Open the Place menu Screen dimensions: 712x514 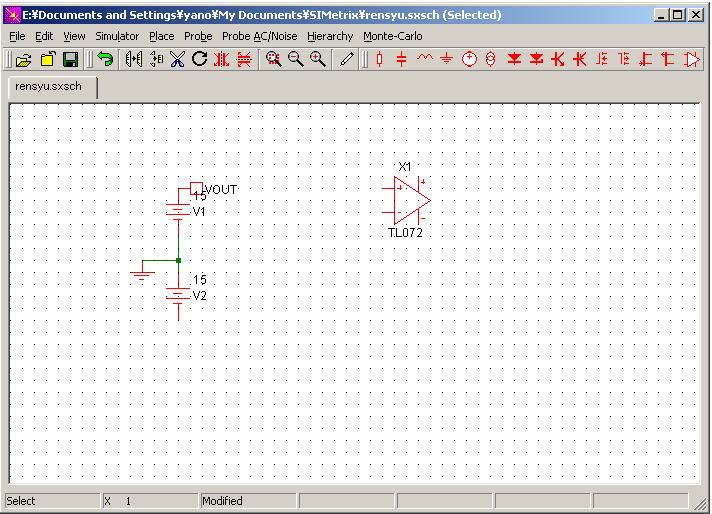162,36
